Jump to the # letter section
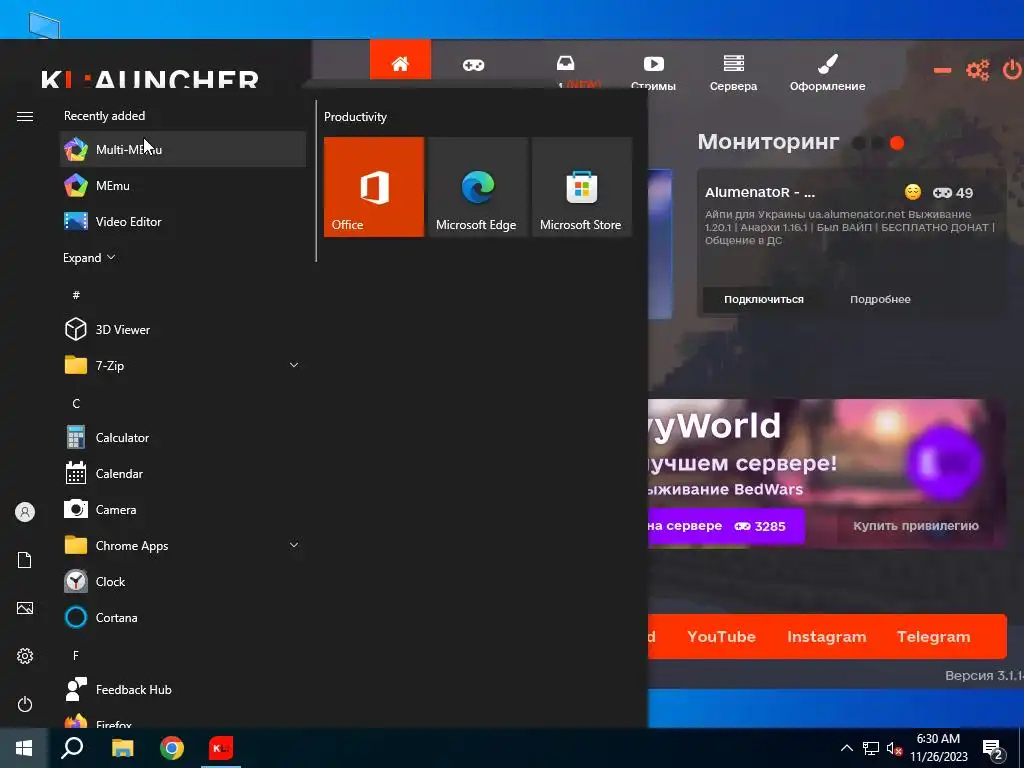 [76, 295]
